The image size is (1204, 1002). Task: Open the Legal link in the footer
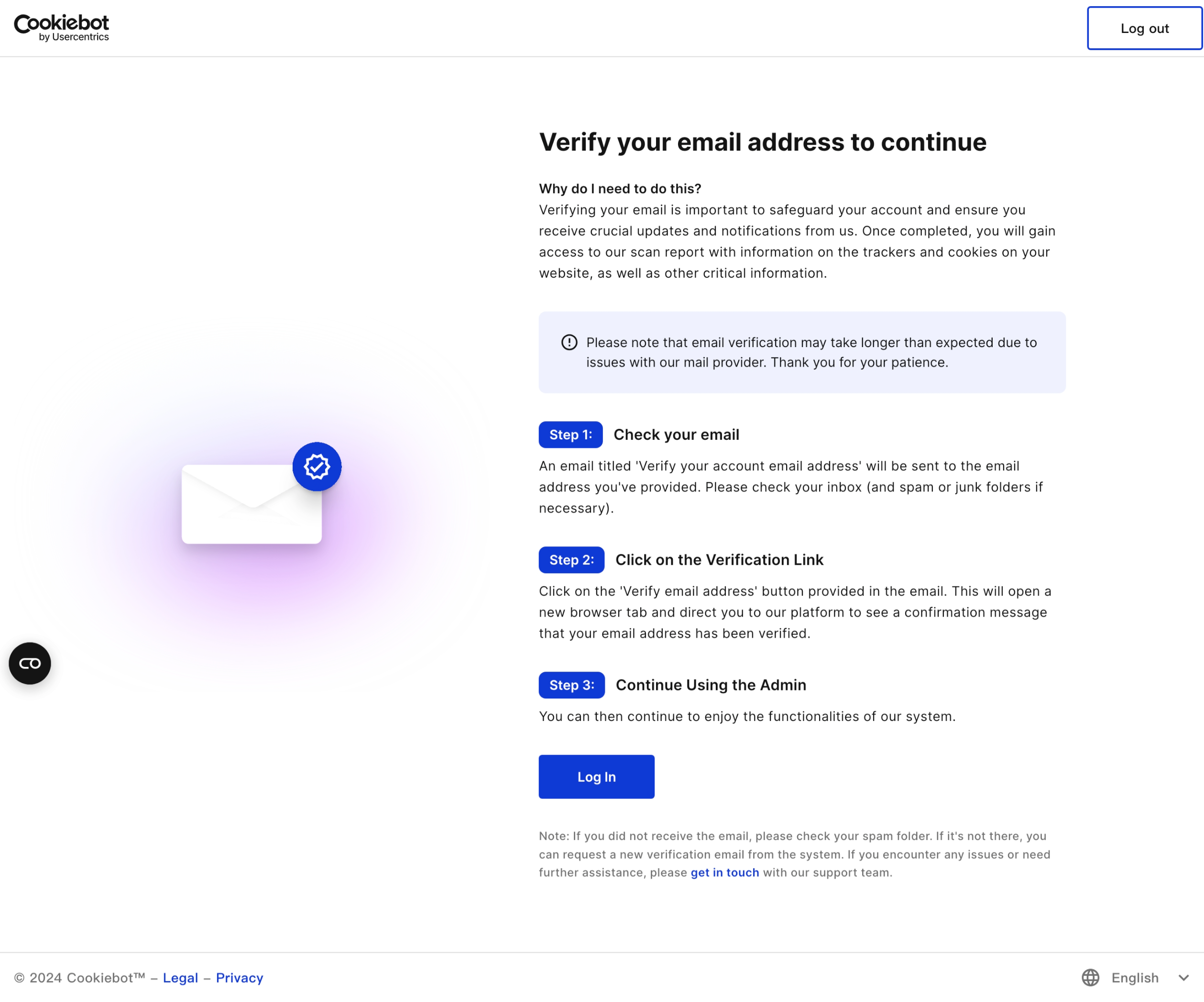(180, 977)
